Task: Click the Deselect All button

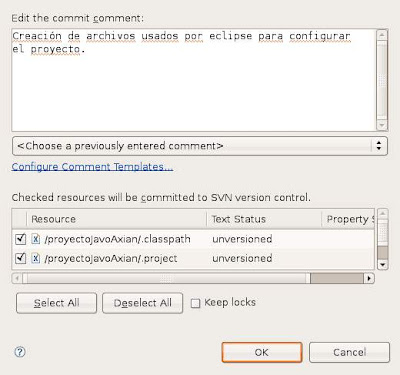Action: pos(143,303)
